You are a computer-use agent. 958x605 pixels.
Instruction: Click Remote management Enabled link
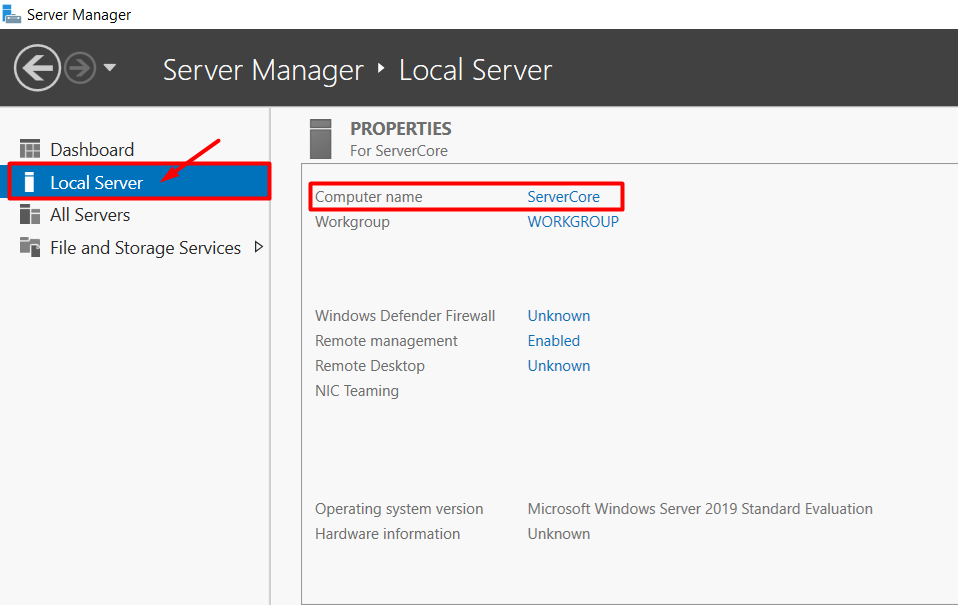click(x=554, y=341)
